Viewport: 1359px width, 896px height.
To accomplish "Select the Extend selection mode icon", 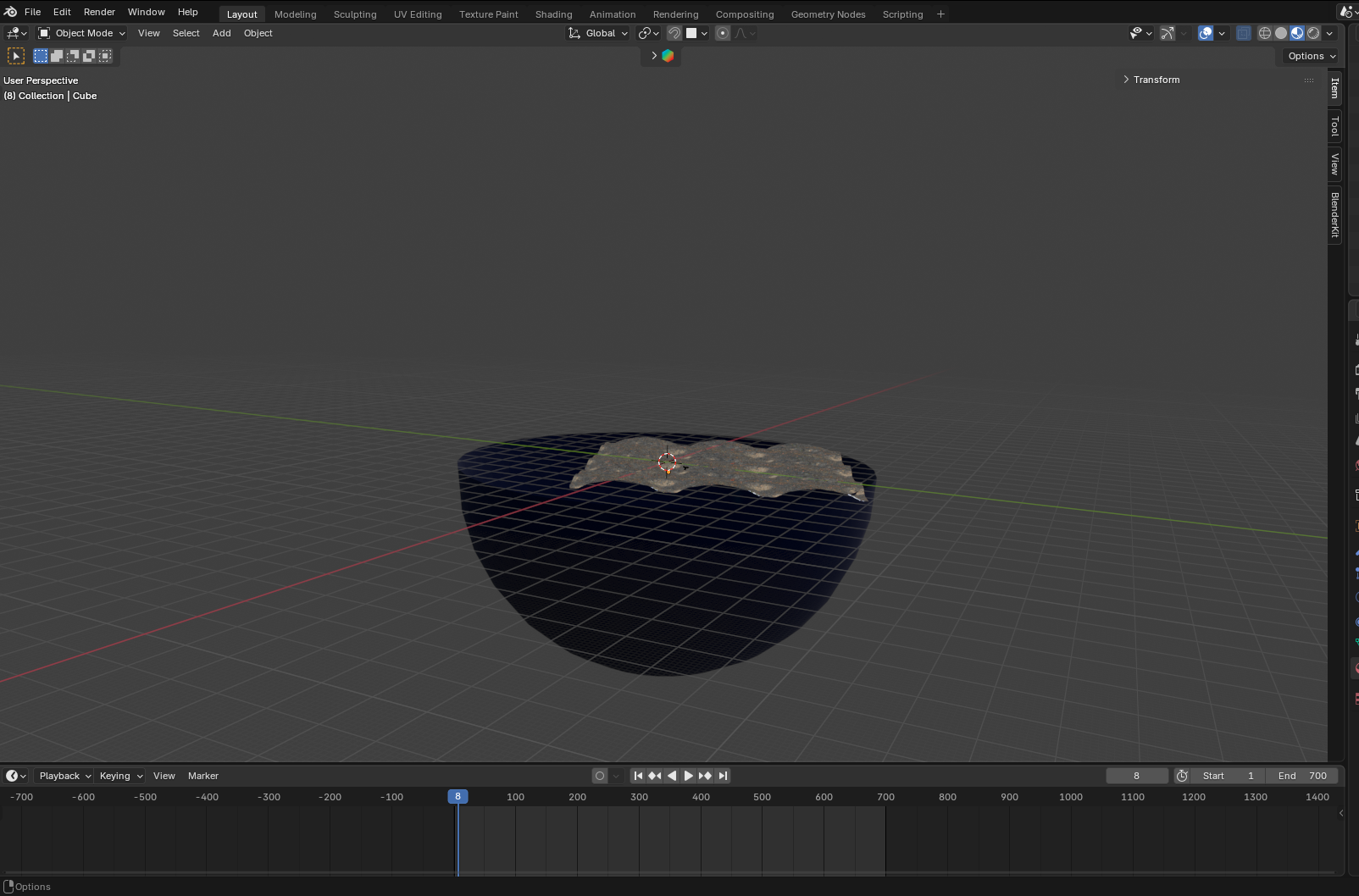I will tap(57, 56).
